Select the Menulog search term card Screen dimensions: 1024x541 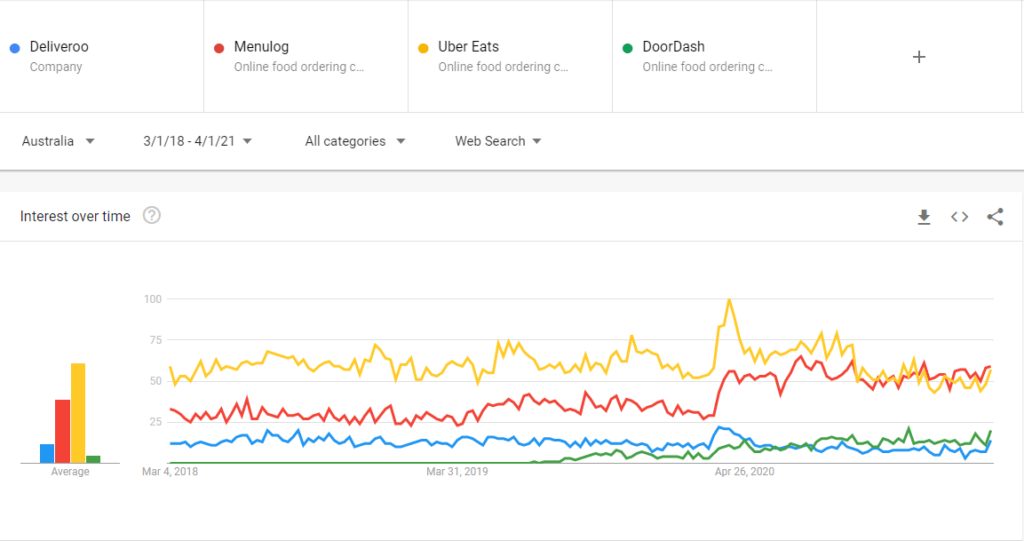tap(306, 56)
